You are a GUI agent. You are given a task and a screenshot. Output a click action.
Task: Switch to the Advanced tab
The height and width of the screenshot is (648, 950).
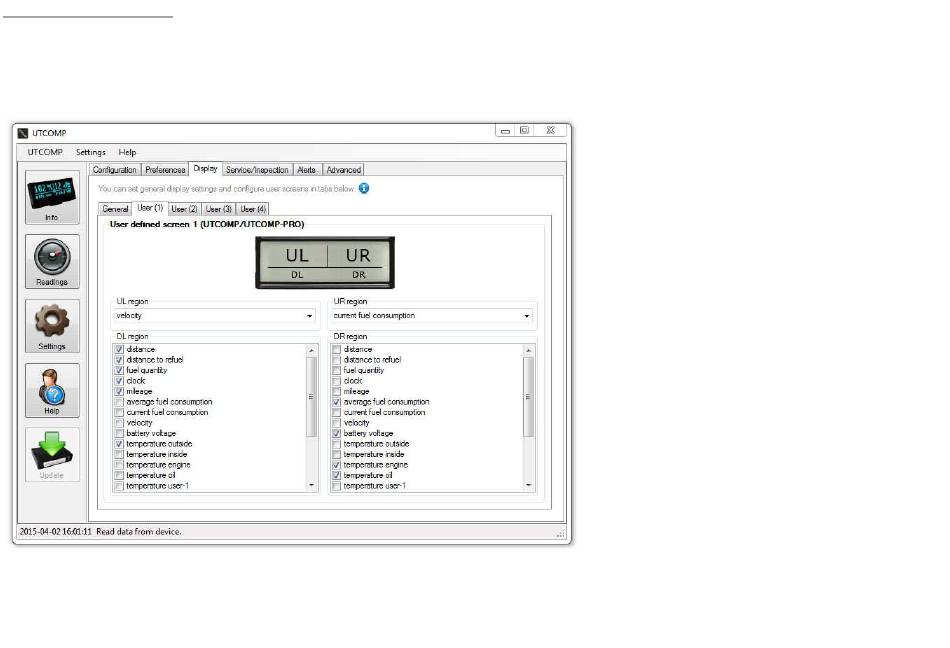pyautogui.click(x=344, y=170)
